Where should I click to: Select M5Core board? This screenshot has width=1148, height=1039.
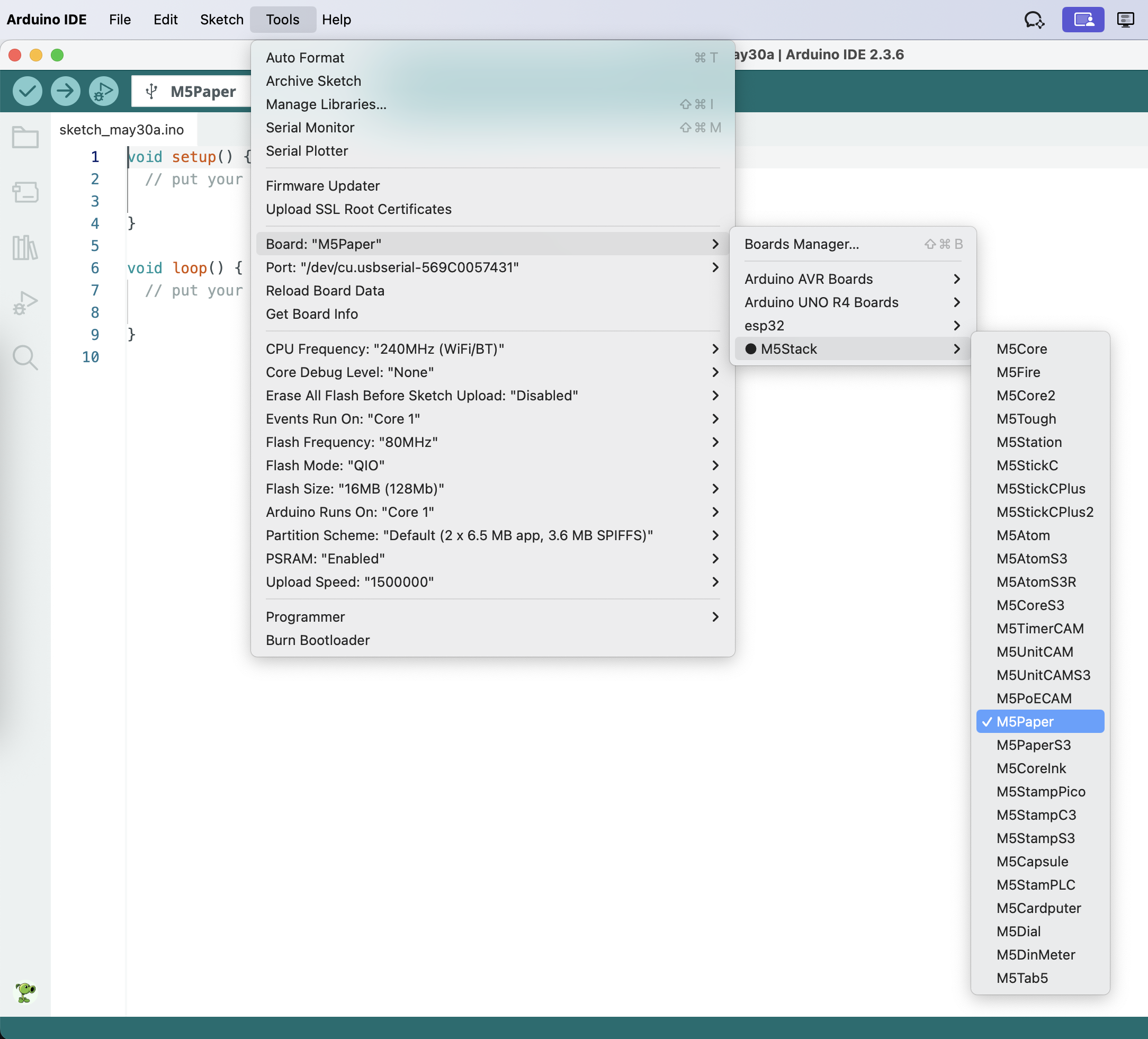[x=1040, y=348]
